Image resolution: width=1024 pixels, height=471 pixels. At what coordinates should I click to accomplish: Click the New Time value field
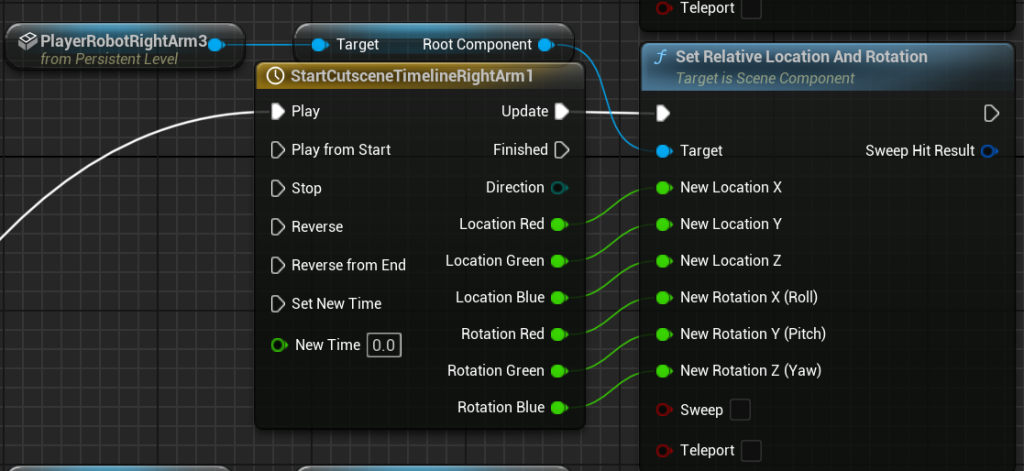pyautogui.click(x=383, y=345)
